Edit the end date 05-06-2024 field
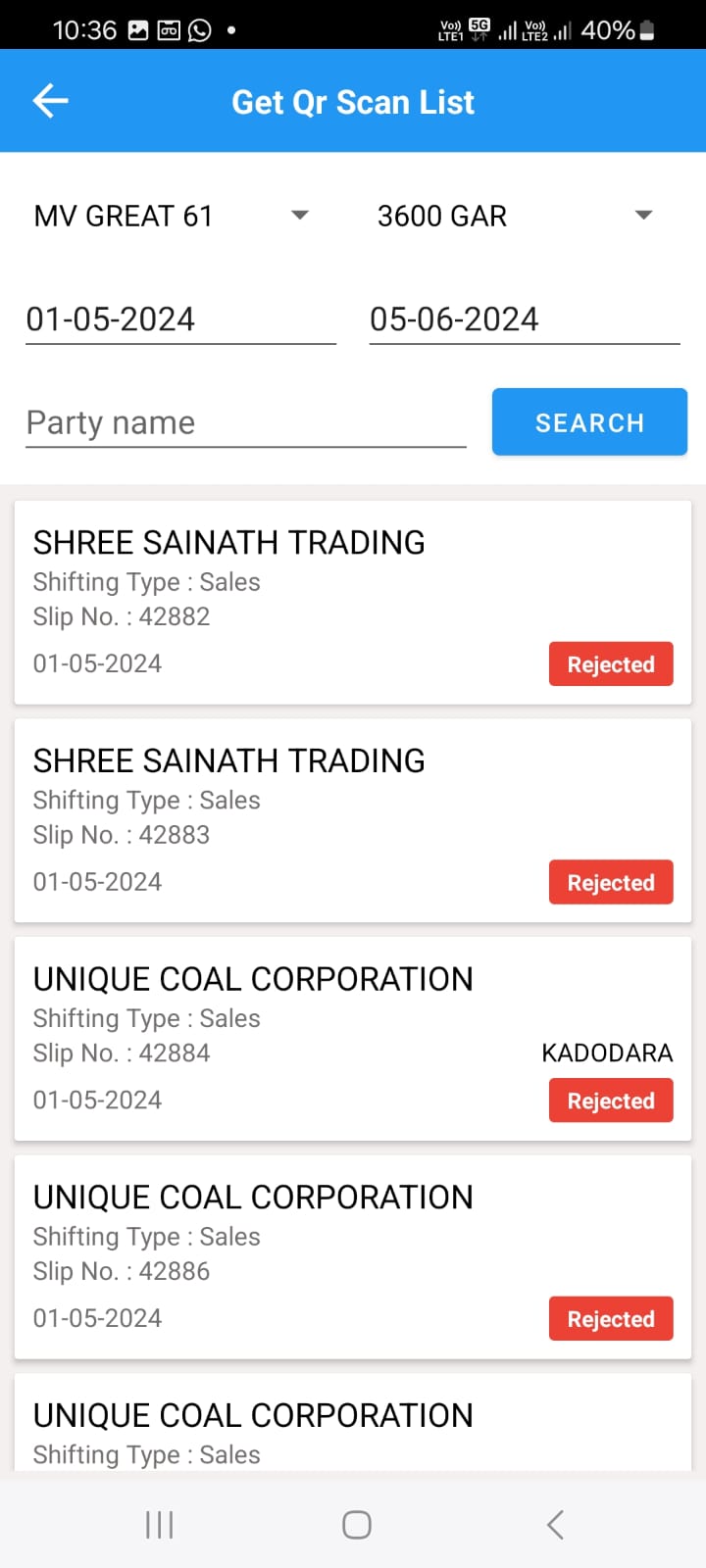 click(x=524, y=319)
